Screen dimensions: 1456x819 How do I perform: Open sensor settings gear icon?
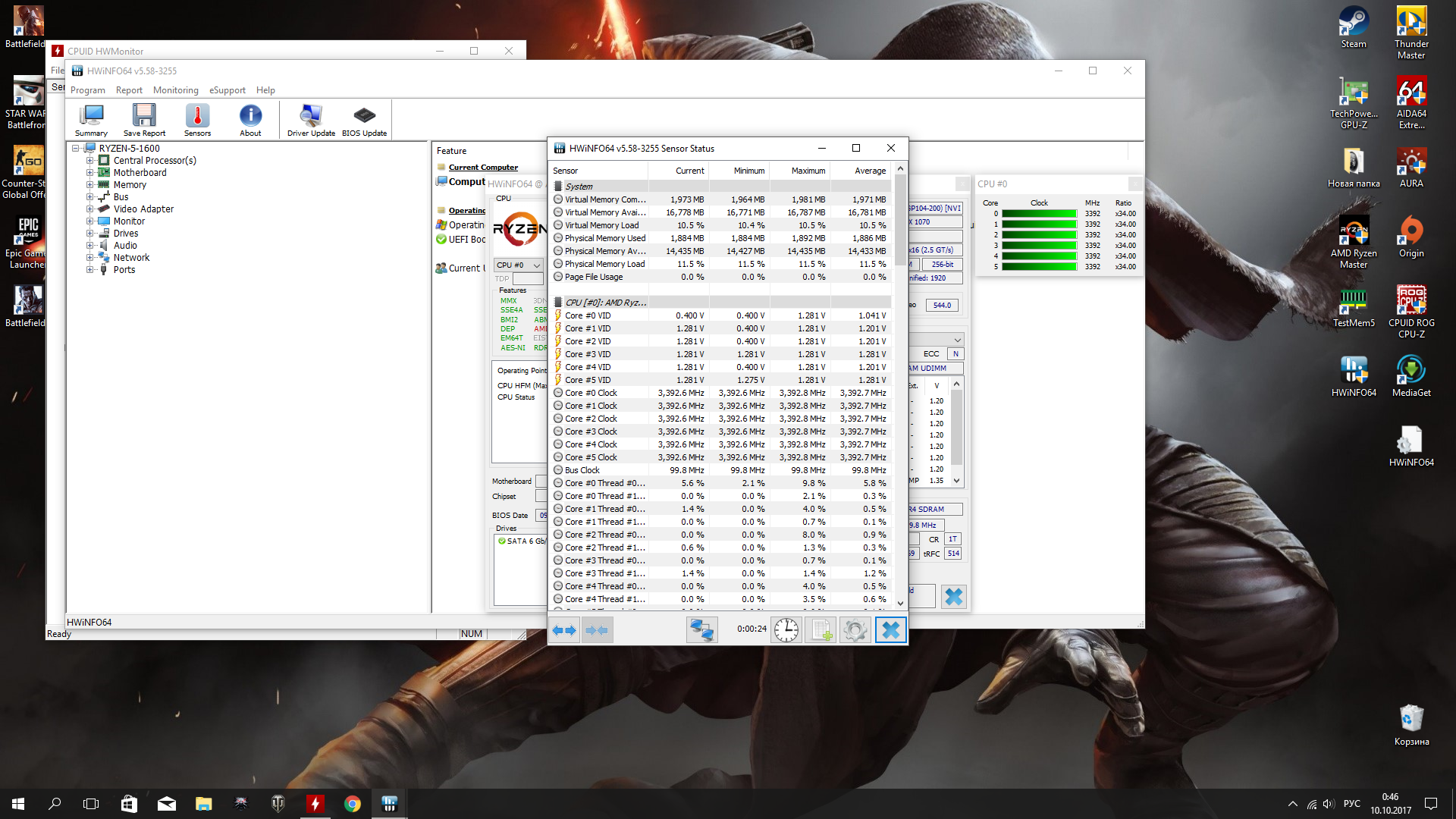point(855,630)
